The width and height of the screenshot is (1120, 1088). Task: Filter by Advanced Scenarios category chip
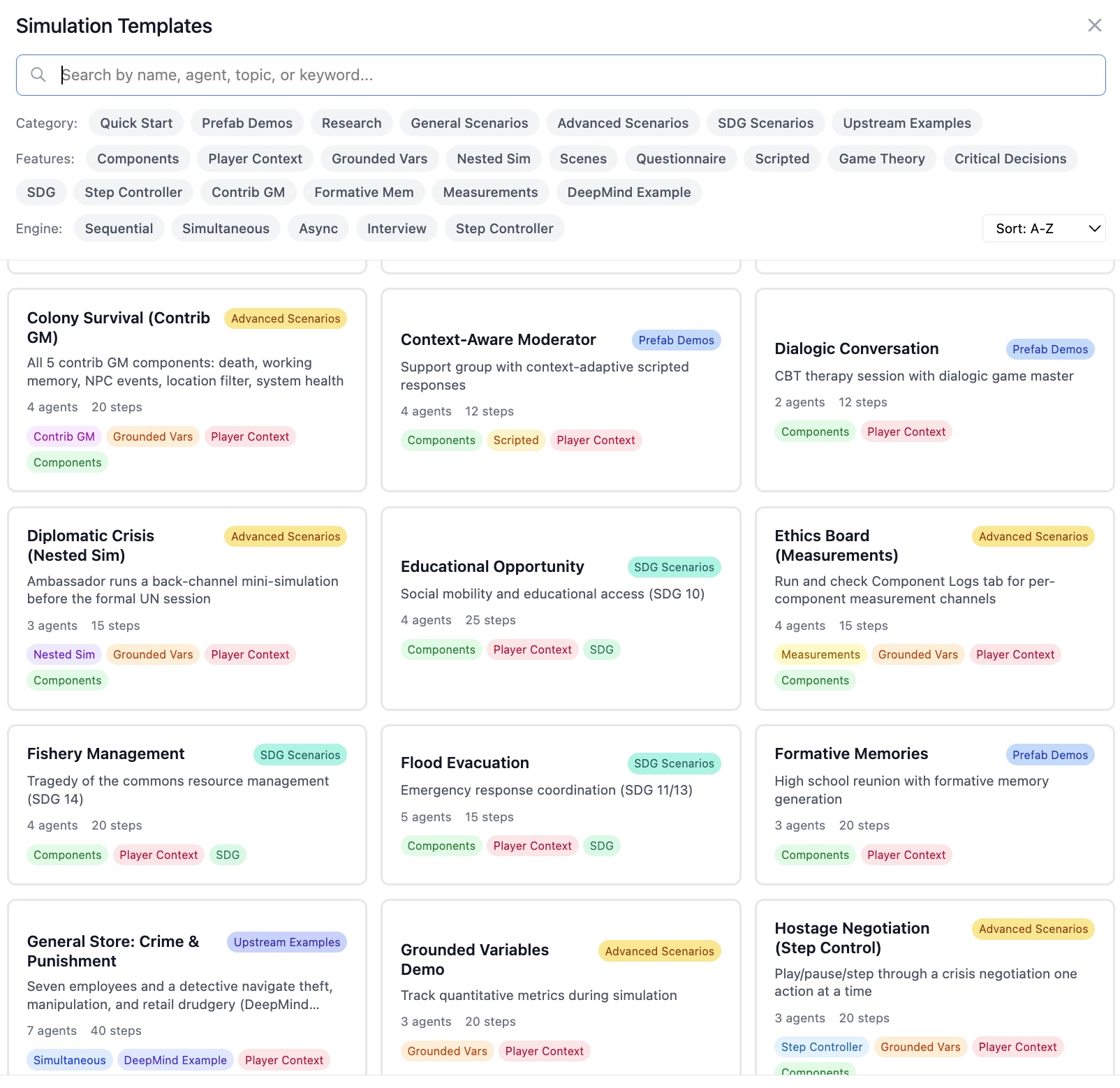pos(623,123)
